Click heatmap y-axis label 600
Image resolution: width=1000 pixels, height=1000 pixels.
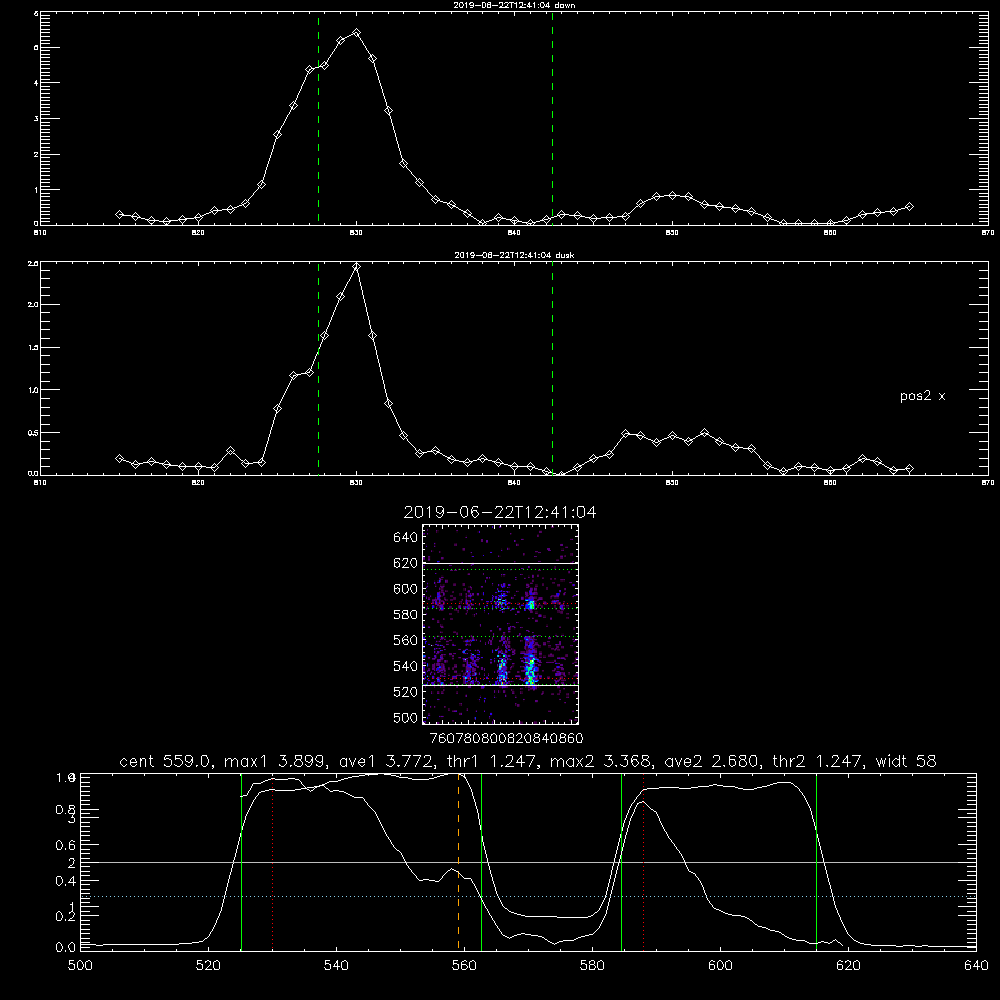405,589
